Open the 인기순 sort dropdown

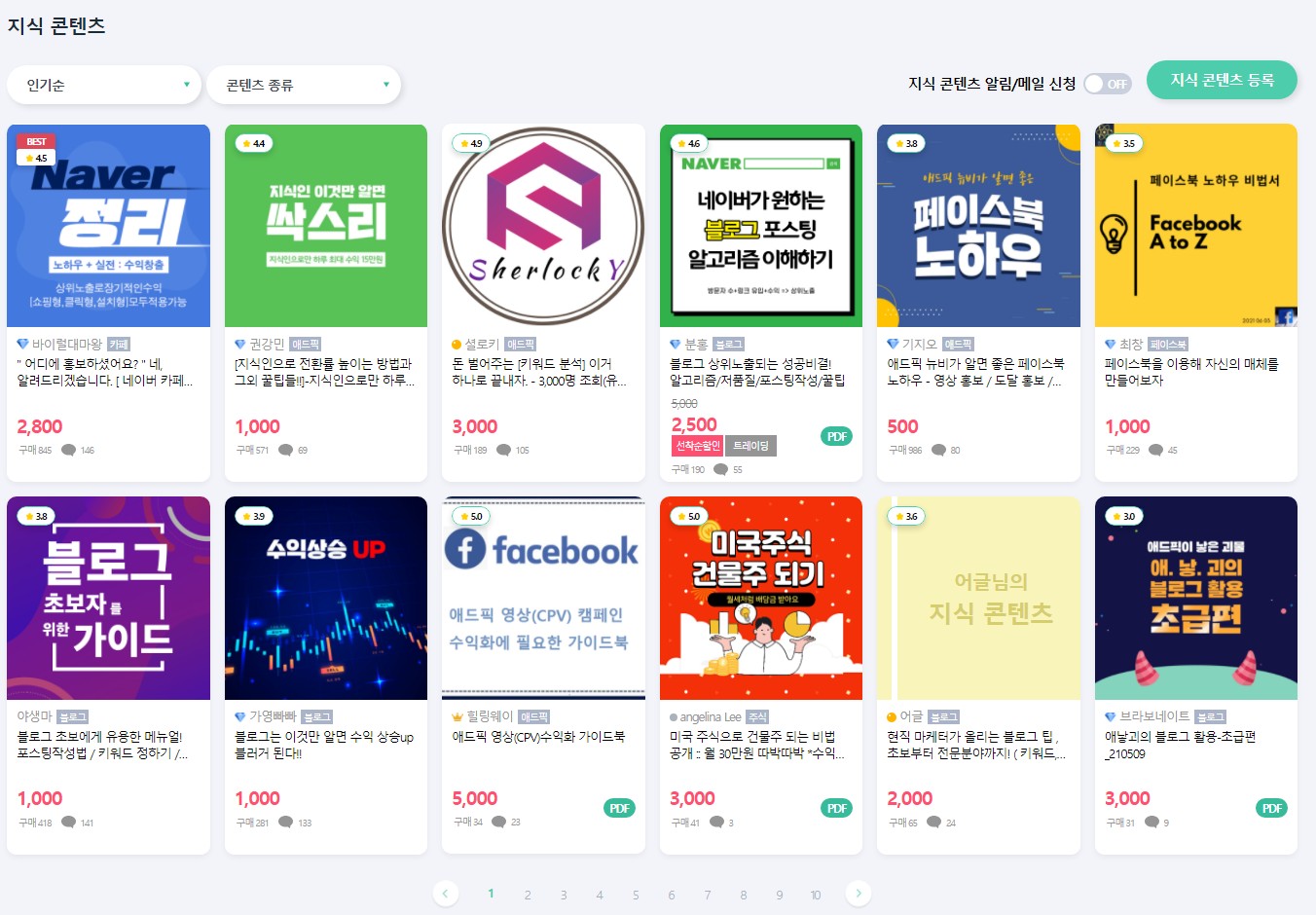(104, 85)
